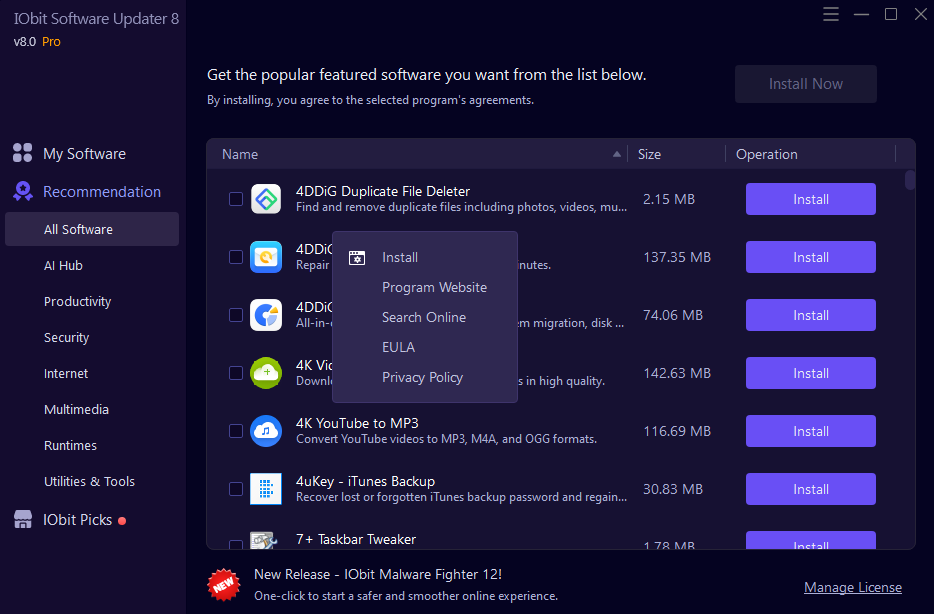The width and height of the screenshot is (934, 614).
Task: Choose Install from the context menu
Action: [425, 257]
